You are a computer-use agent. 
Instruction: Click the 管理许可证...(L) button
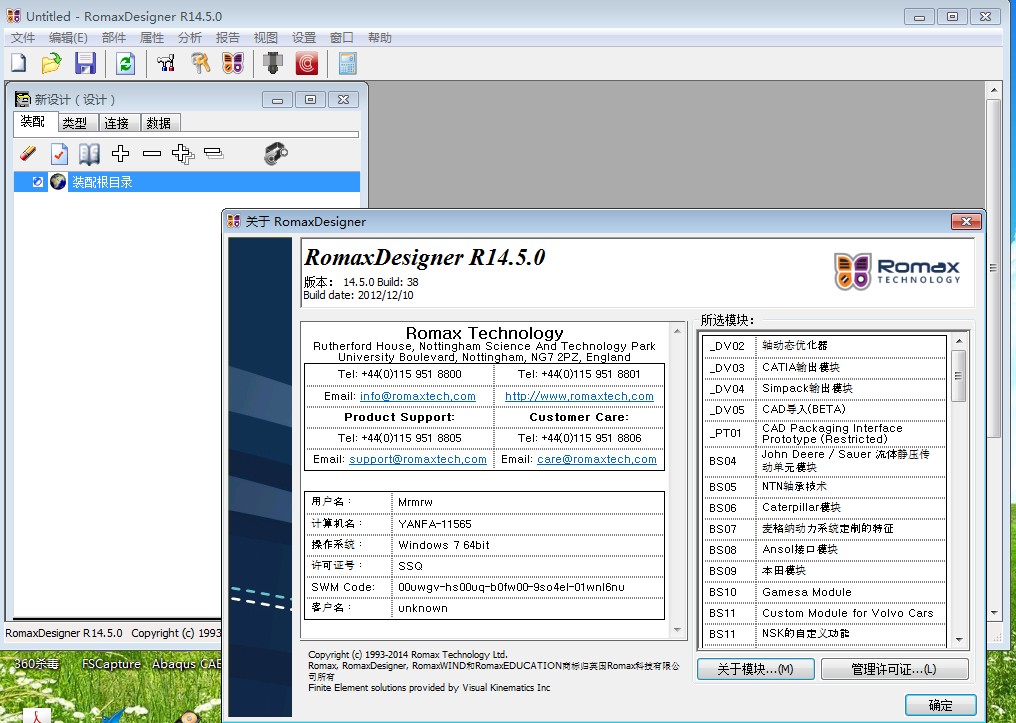tap(894, 669)
